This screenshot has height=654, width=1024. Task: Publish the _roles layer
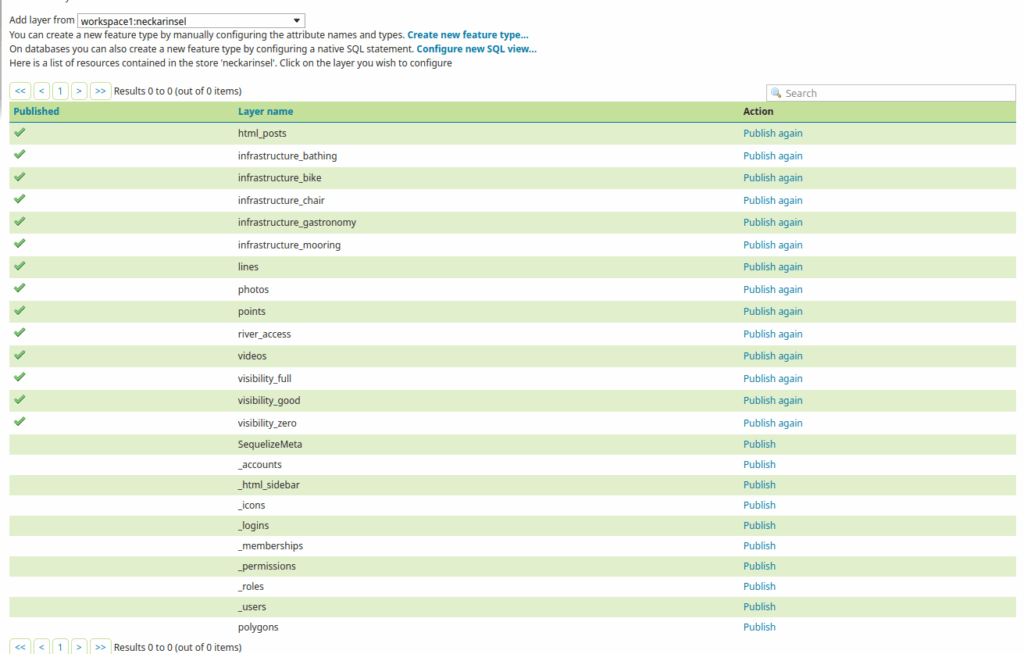pos(760,586)
